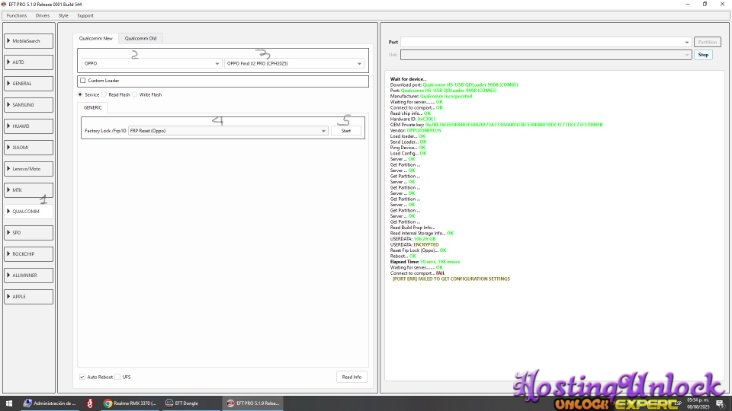Expand the APPLE sidebar section
Image resolution: width=732 pixels, height=411 pixels.
coord(29,297)
